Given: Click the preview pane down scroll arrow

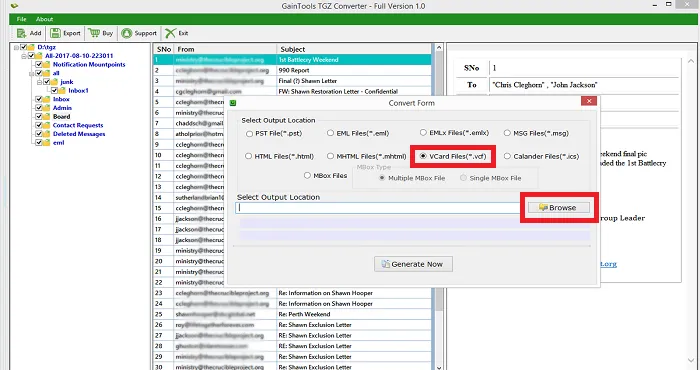Looking at the screenshot, I should click(692, 361).
